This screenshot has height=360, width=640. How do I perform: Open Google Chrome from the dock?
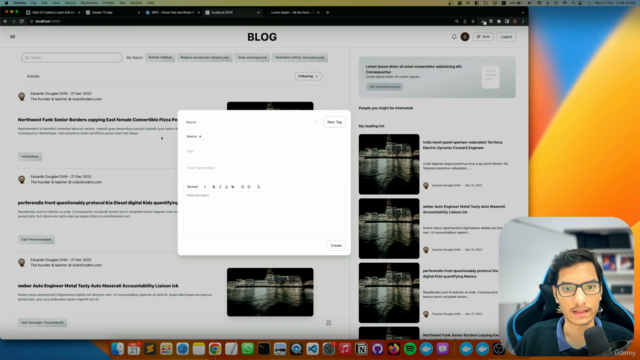point(215,349)
